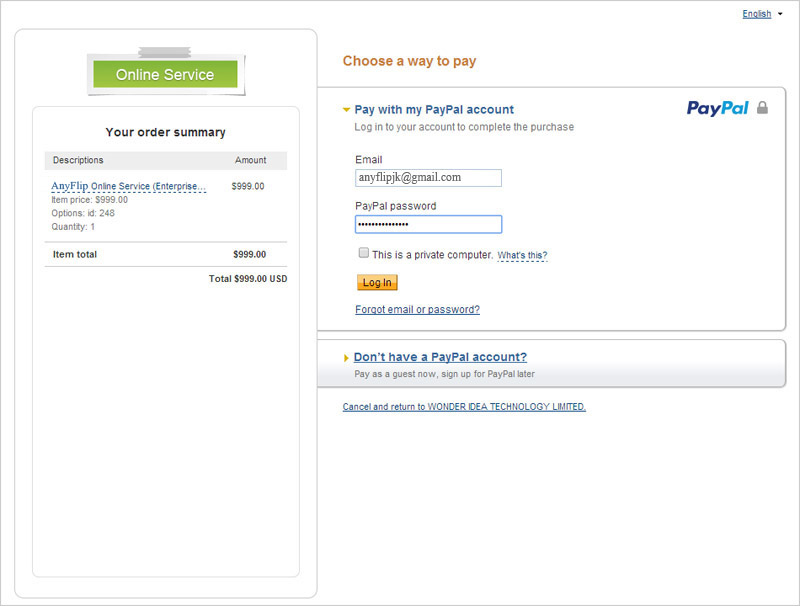Open the English language selector
The image size is (800, 606).
pos(756,14)
